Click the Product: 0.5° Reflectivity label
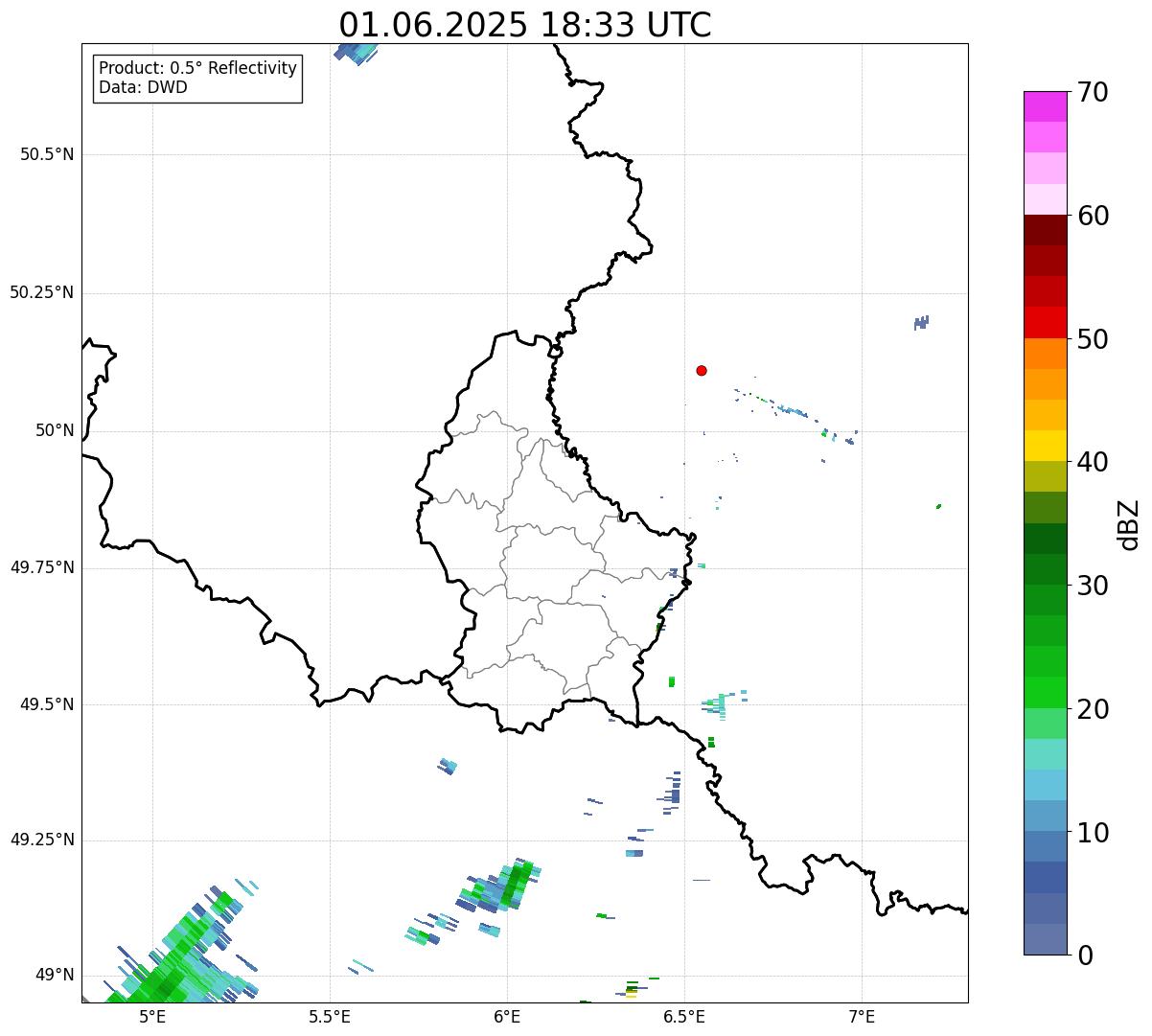The image size is (1152, 1036). click(198, 69)
